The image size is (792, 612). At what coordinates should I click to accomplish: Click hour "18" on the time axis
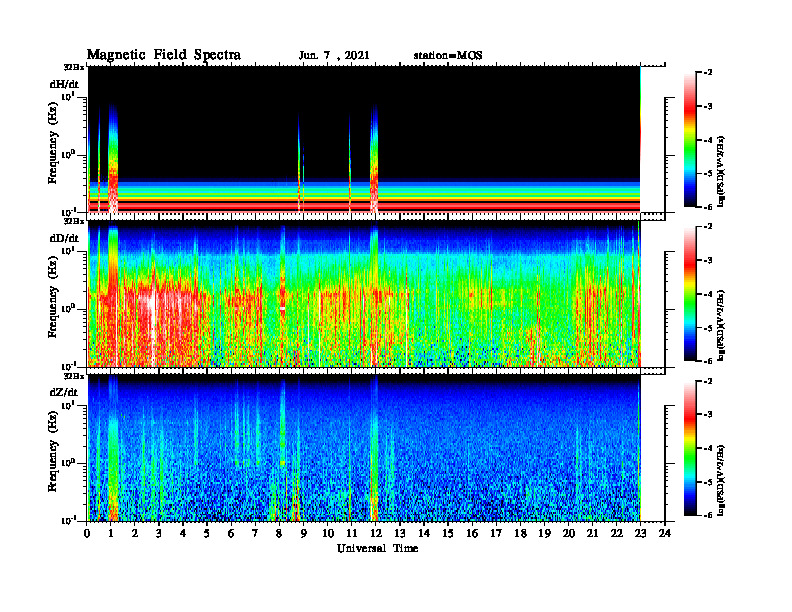pyautogui.click(x=520, y=533)
